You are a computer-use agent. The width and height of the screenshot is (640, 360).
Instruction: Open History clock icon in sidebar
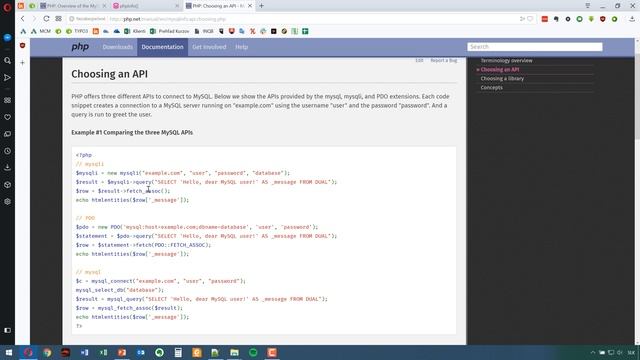[x=7, y=151]
